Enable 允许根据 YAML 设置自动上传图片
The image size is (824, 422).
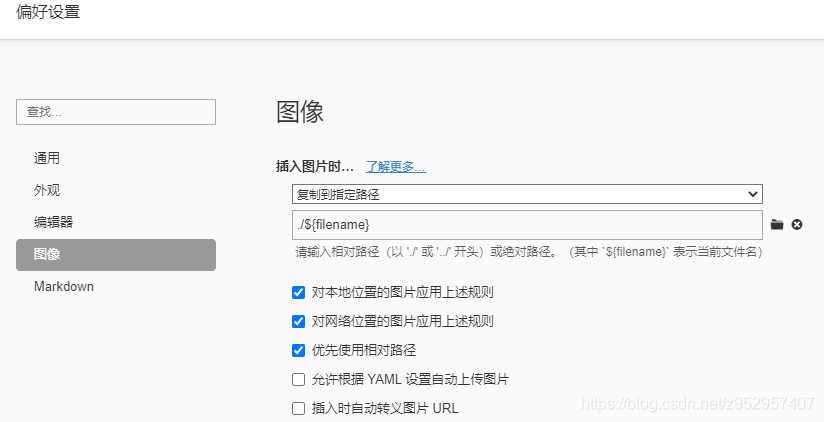click(298, 379)
